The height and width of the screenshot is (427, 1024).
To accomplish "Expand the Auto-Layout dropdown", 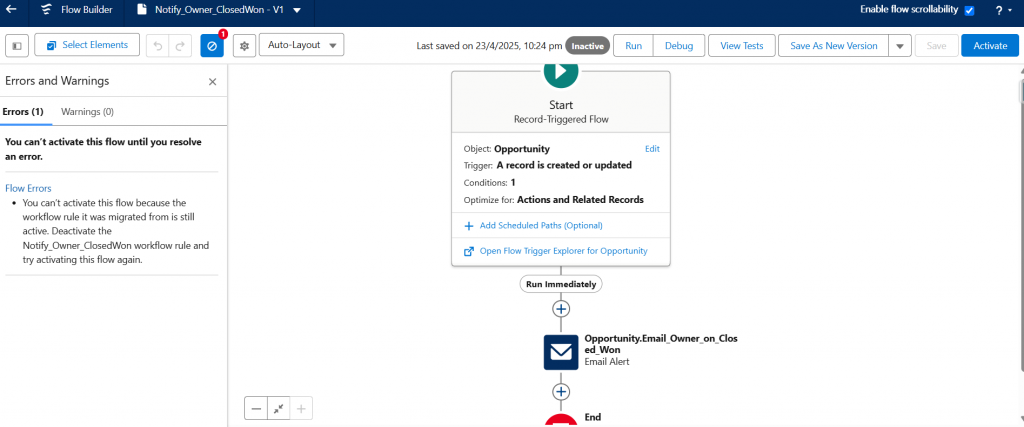I will click(x=301, y=45).
